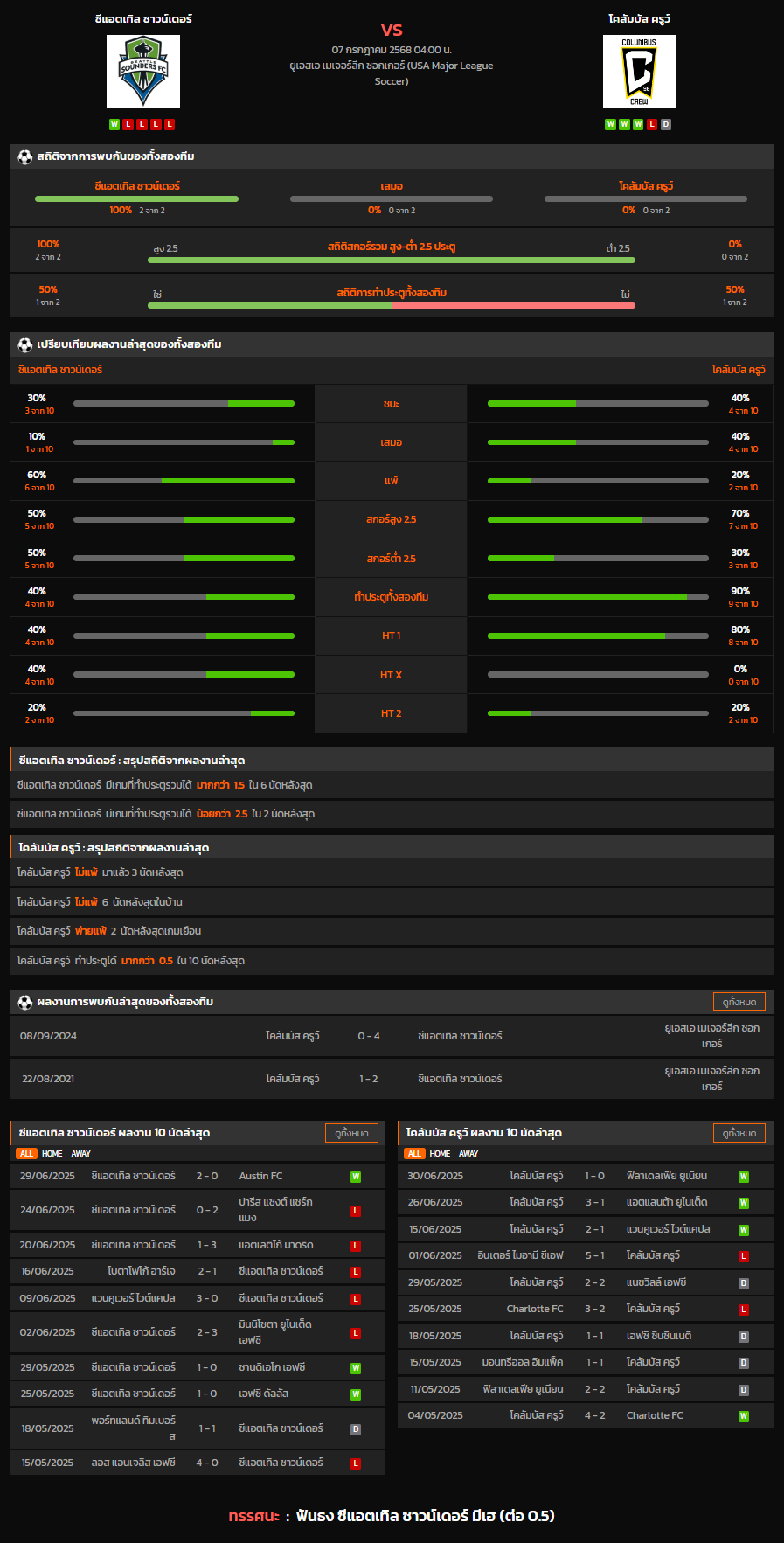Viewport: 784px width, 1543px height.
Task: Click the L badge for the 25/05/2025 Charlotte FC match
Action: click(744, 1310)
